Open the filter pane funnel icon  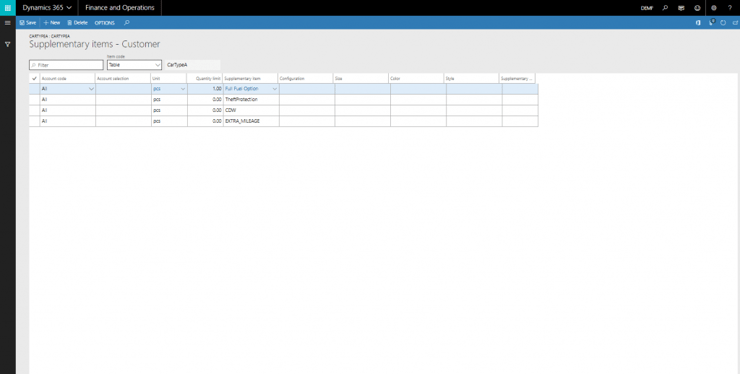tap(8, 44)
